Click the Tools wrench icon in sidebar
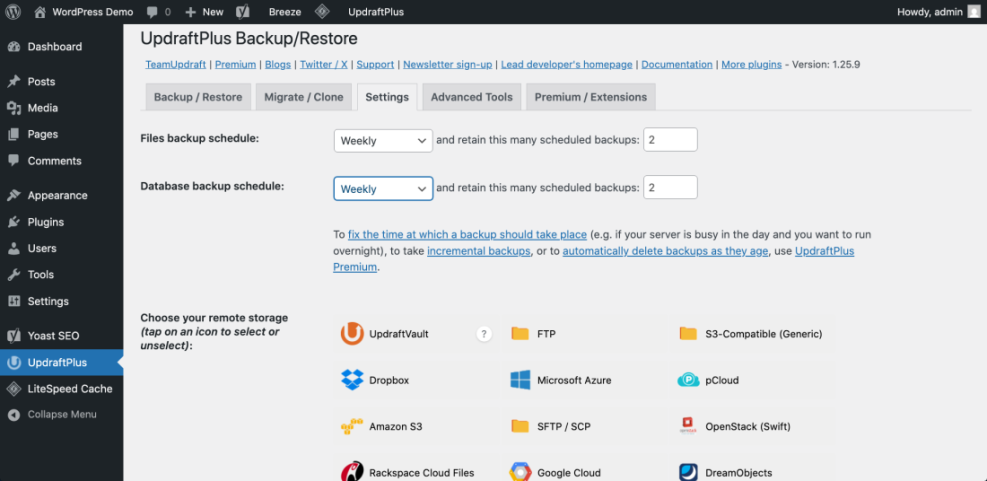 point(14,274)
